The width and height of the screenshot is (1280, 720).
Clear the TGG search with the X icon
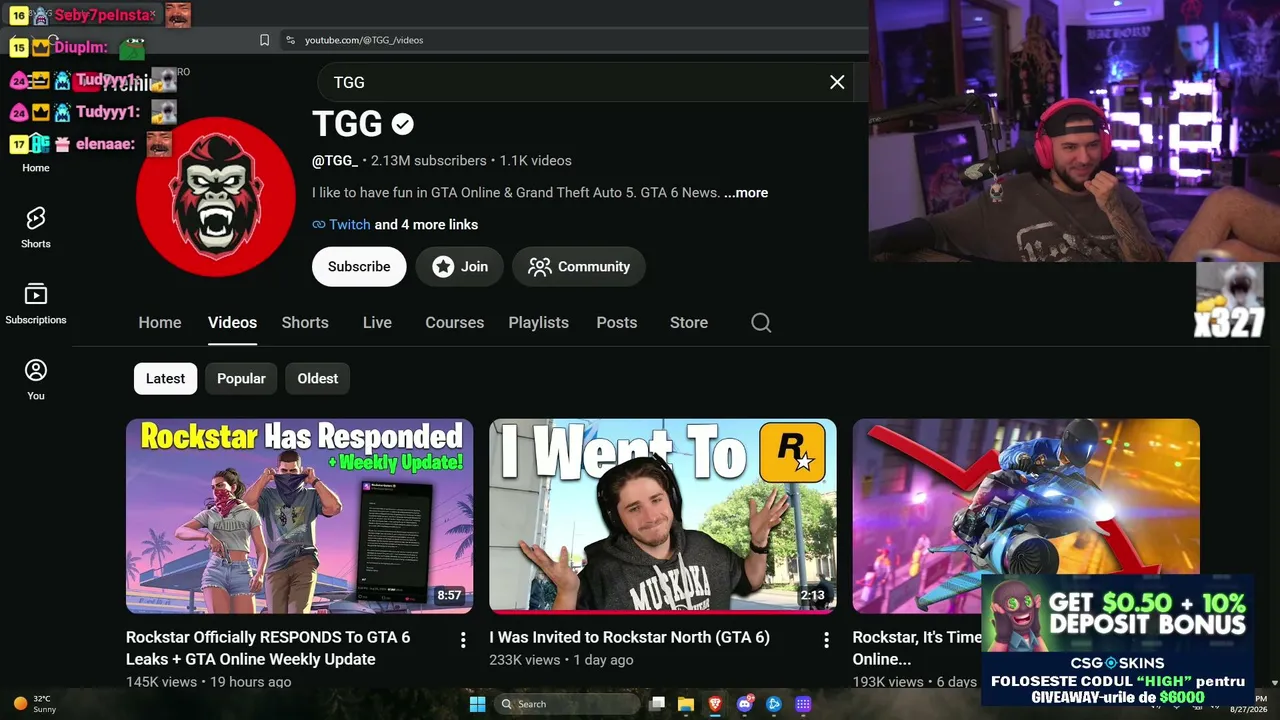pos(837,82)
